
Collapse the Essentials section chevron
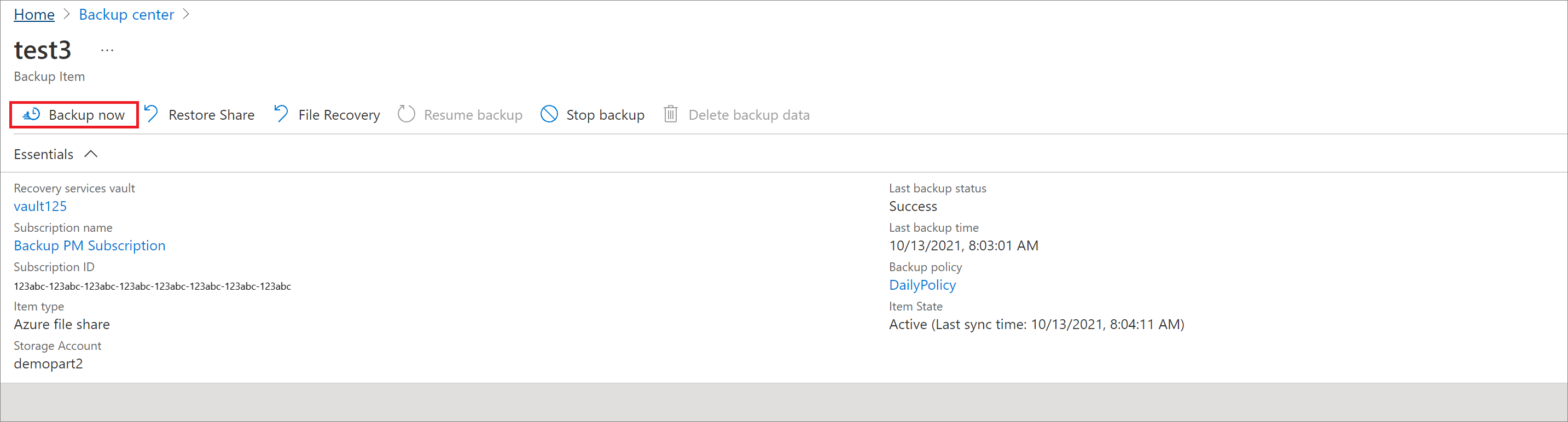[91, 155]
